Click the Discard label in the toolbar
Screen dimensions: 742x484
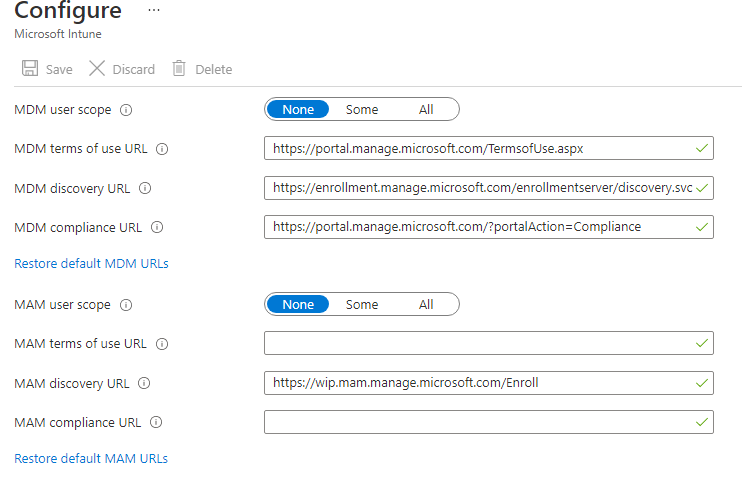click(133, 70)
